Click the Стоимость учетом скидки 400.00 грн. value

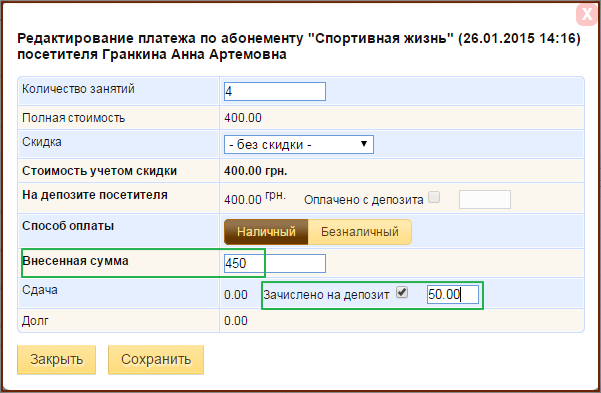[256, 171]
